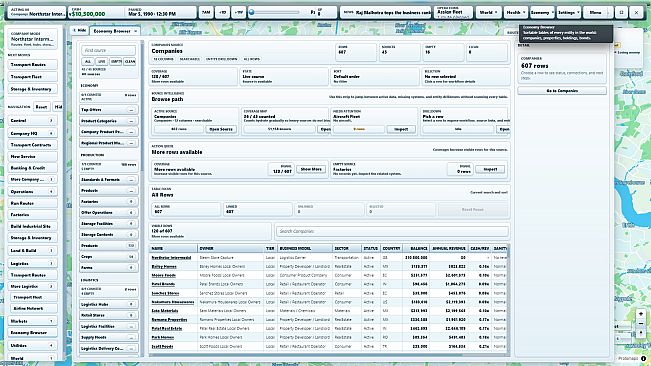Screen dimensions: 651x366
Task: Inspect the empty Factories source
Action: [490, 169]
